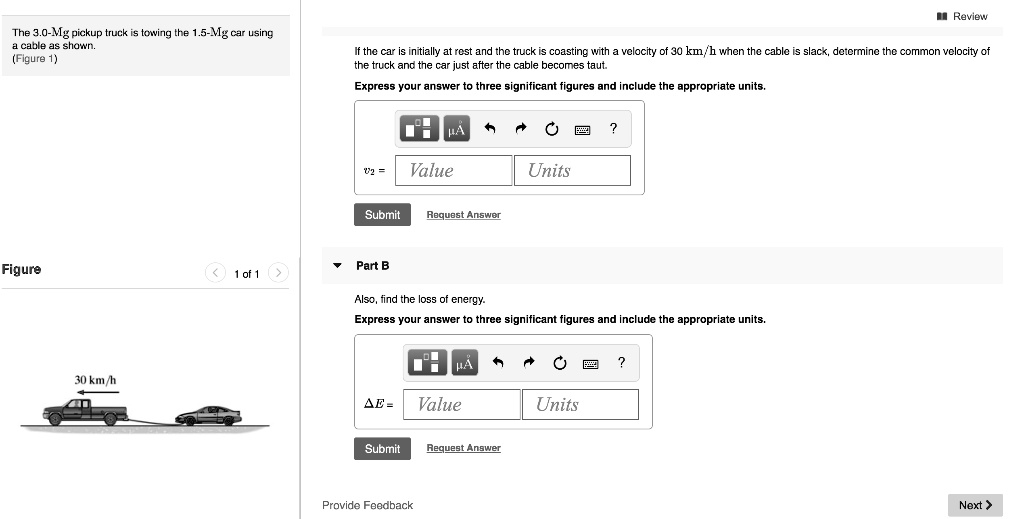Open symbols (µÅ) tool for ΔE answer
This screenshot has width=1024, height=519.
[463, 362]
